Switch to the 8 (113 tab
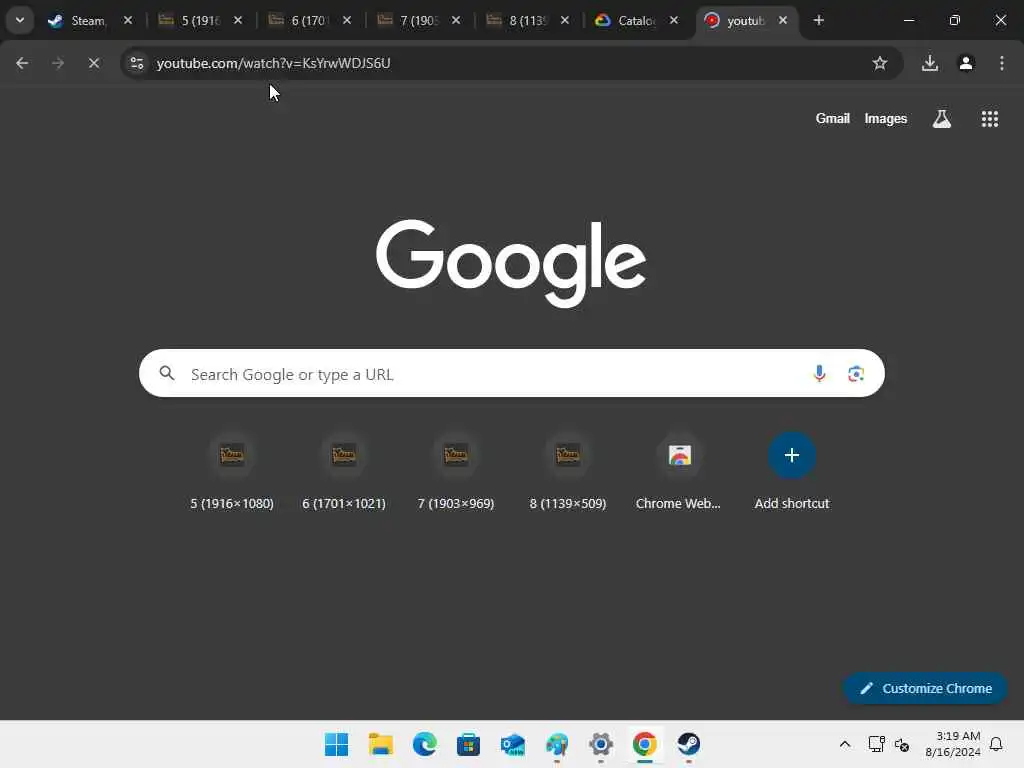1024x768 pixels. tap(527, 21)
